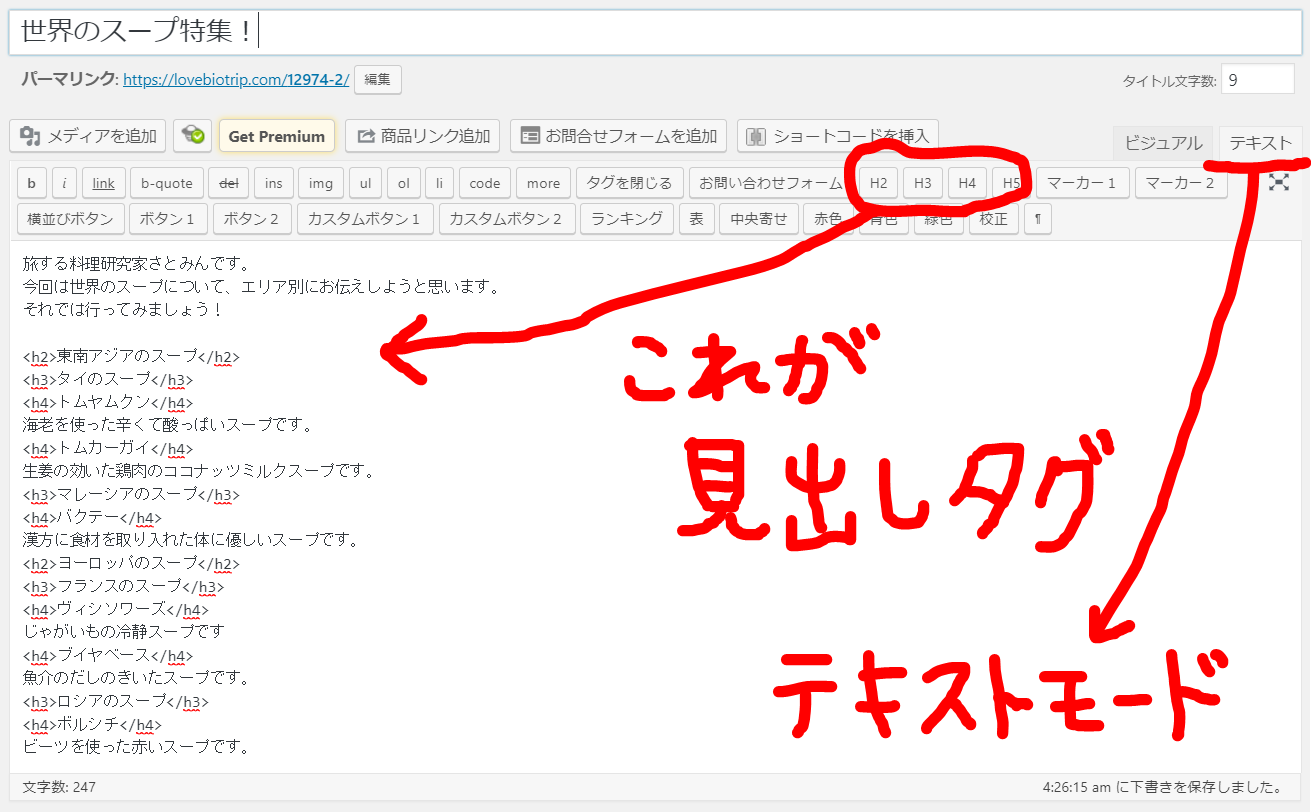The width and height of the screenshot is (1311, 812).
Task: Click the Add Media (メディアを追加) button
Action: 88,136
